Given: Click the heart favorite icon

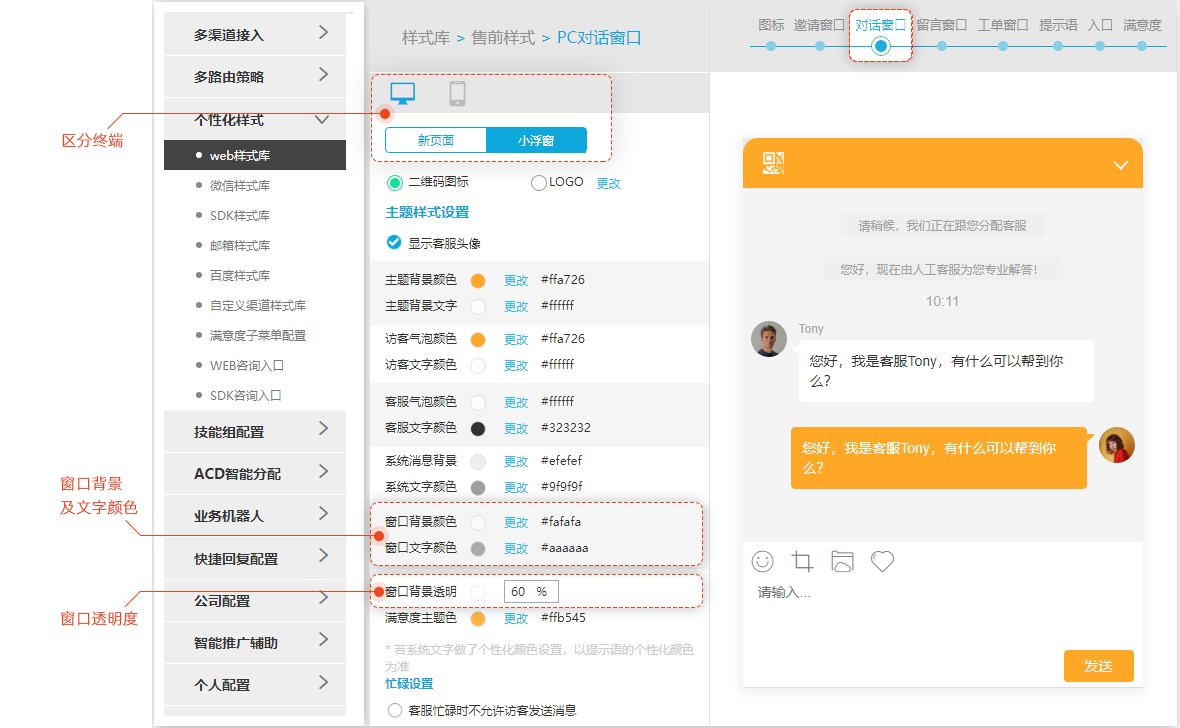Looking at the screenshot, I should point(881,561).
